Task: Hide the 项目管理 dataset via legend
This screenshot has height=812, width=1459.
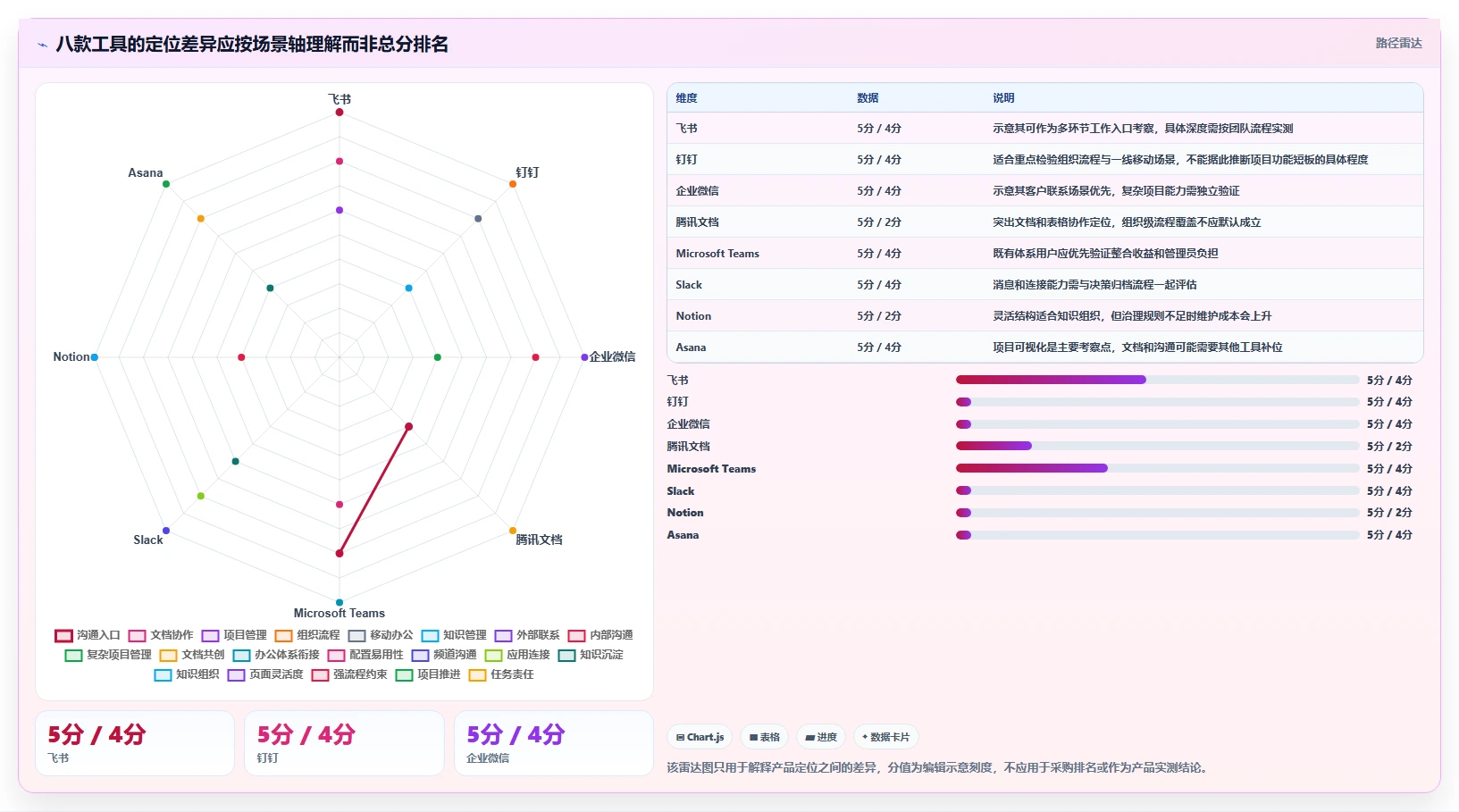Action: point(234,635)
